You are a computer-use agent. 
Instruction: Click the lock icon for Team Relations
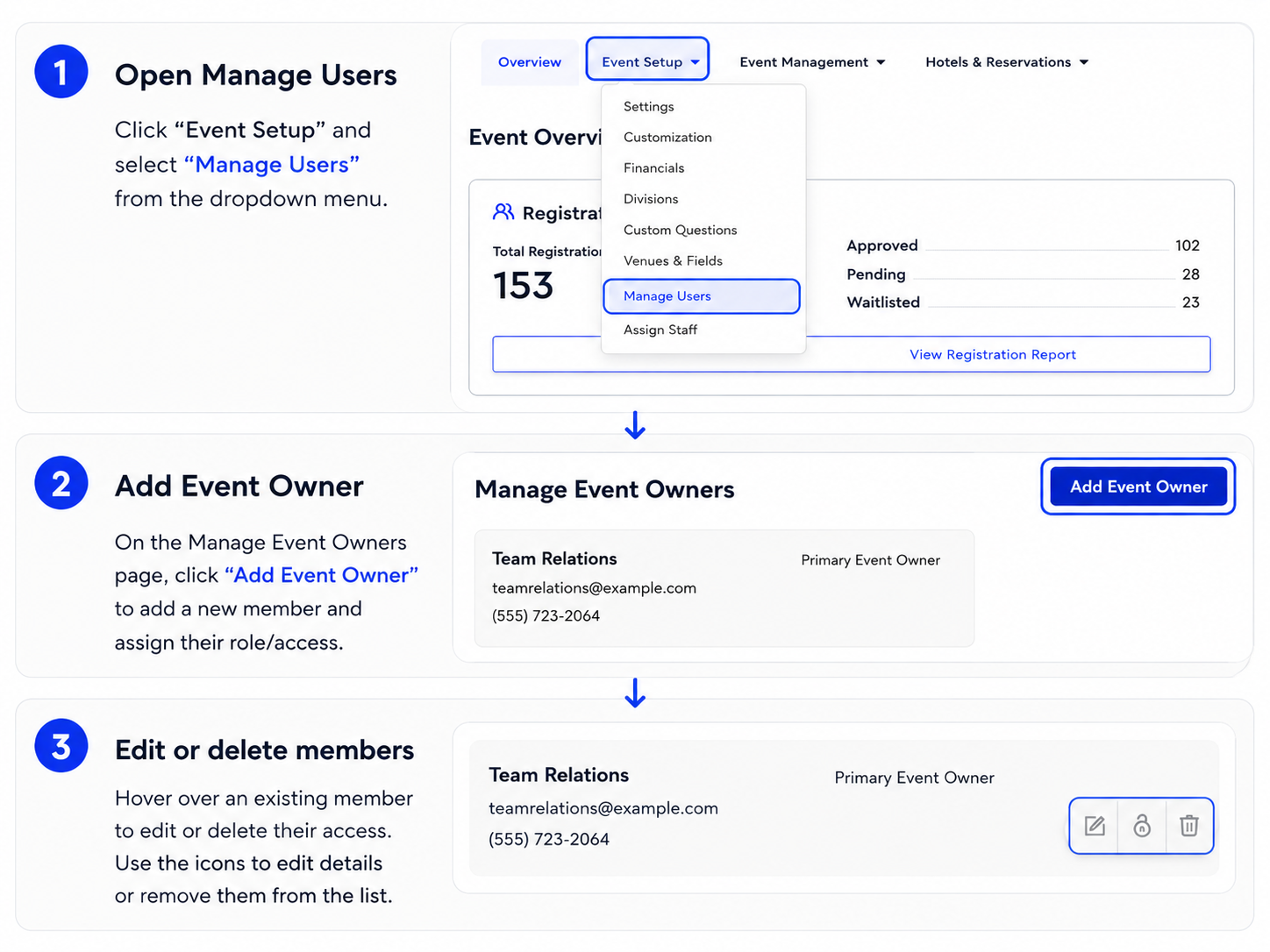point(1142,826)
